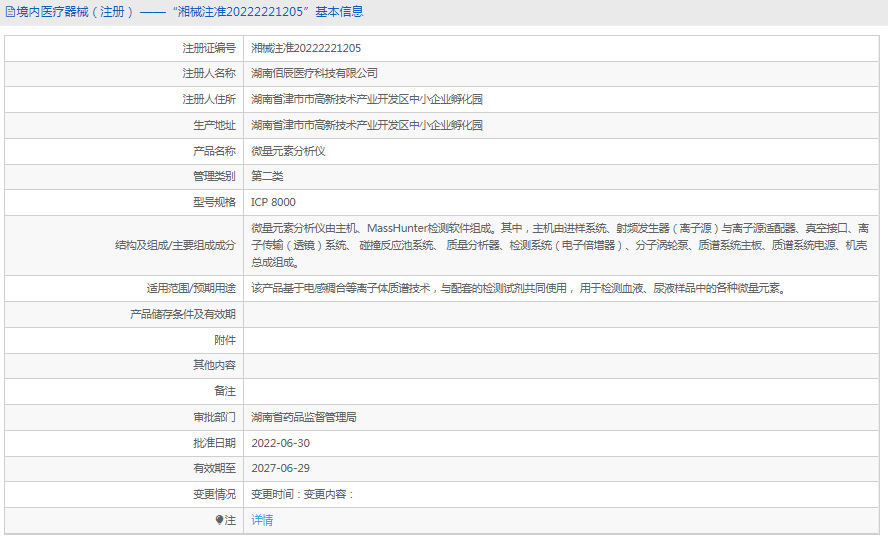The image size is (888, 540).
Task: Click the 产品名称 label
Action: pyautogui.click(x=214, y=151)
